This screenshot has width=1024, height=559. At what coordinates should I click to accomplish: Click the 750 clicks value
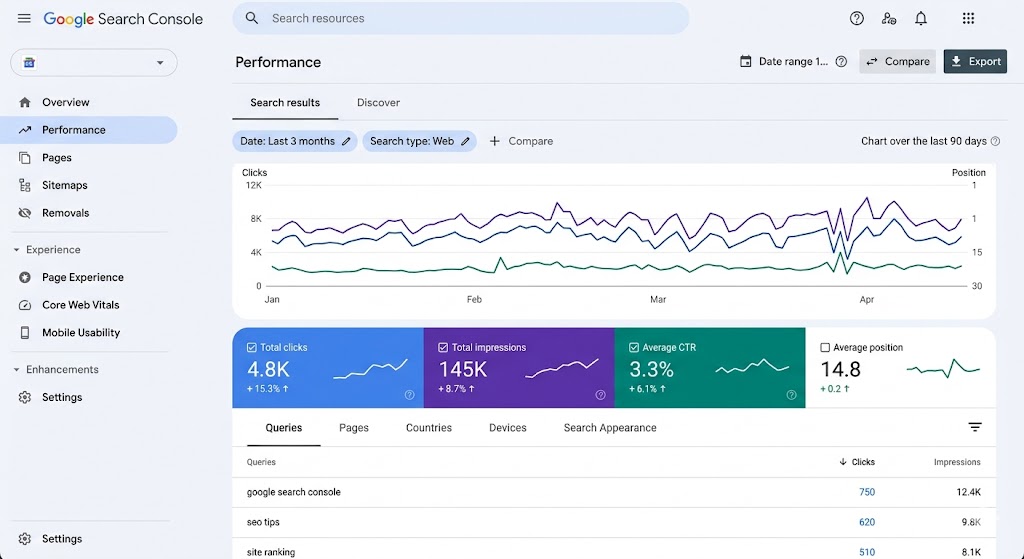pyautogui.click(x=867, y=492)
